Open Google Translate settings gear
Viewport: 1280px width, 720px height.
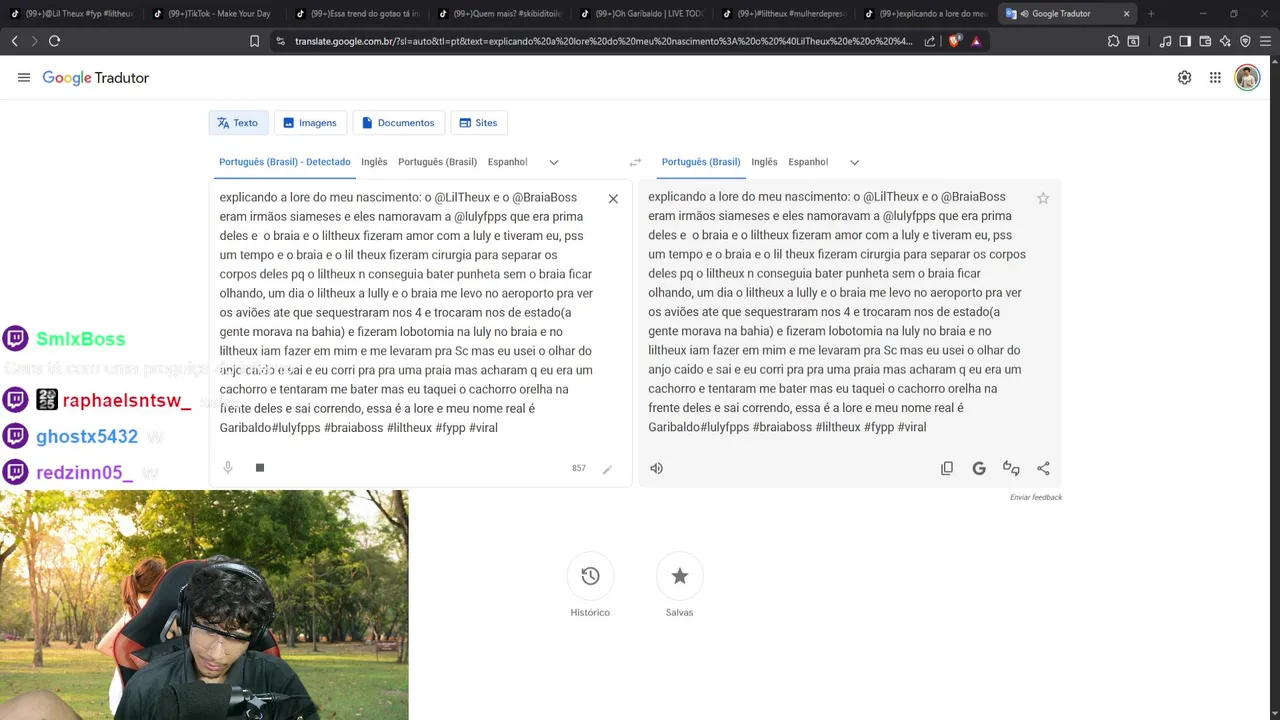click(x=1184, y=78)
